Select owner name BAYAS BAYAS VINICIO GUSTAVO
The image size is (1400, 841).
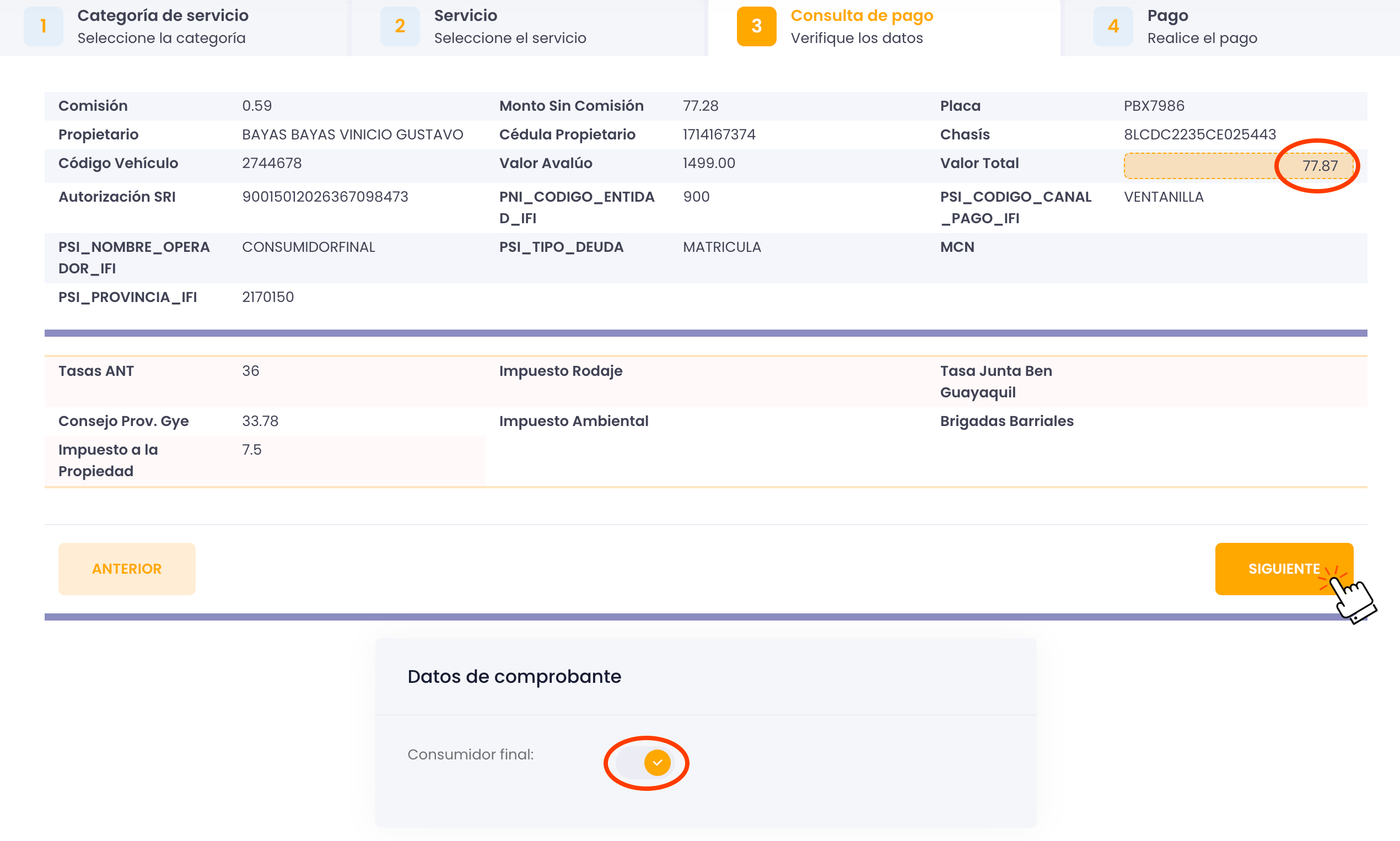[x=353, y=134]
